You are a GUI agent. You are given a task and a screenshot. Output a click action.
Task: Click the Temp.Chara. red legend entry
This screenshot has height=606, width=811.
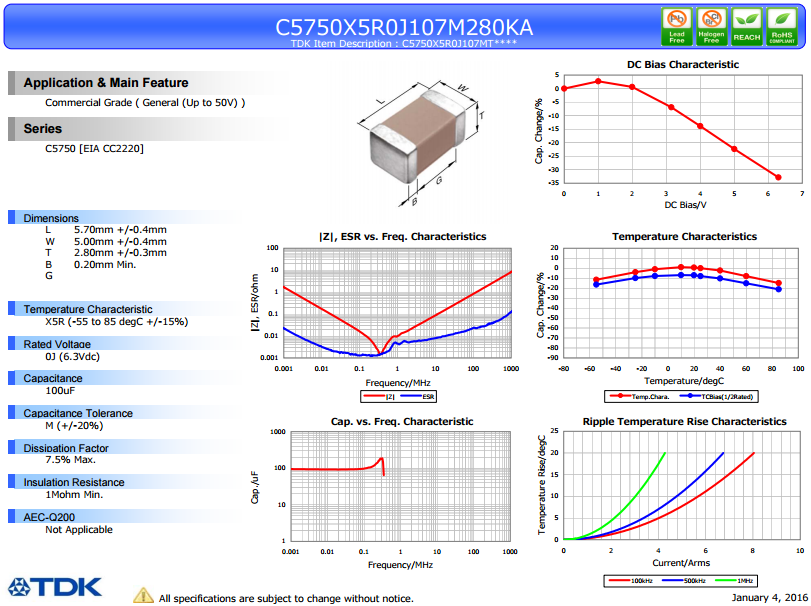point(640,397)
